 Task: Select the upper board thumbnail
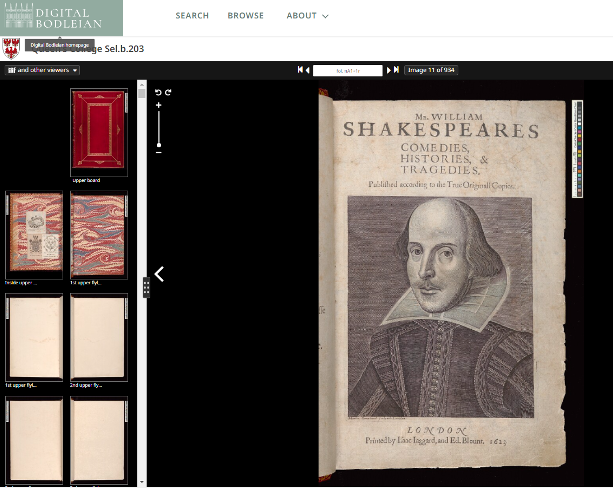tap(99, 132)
